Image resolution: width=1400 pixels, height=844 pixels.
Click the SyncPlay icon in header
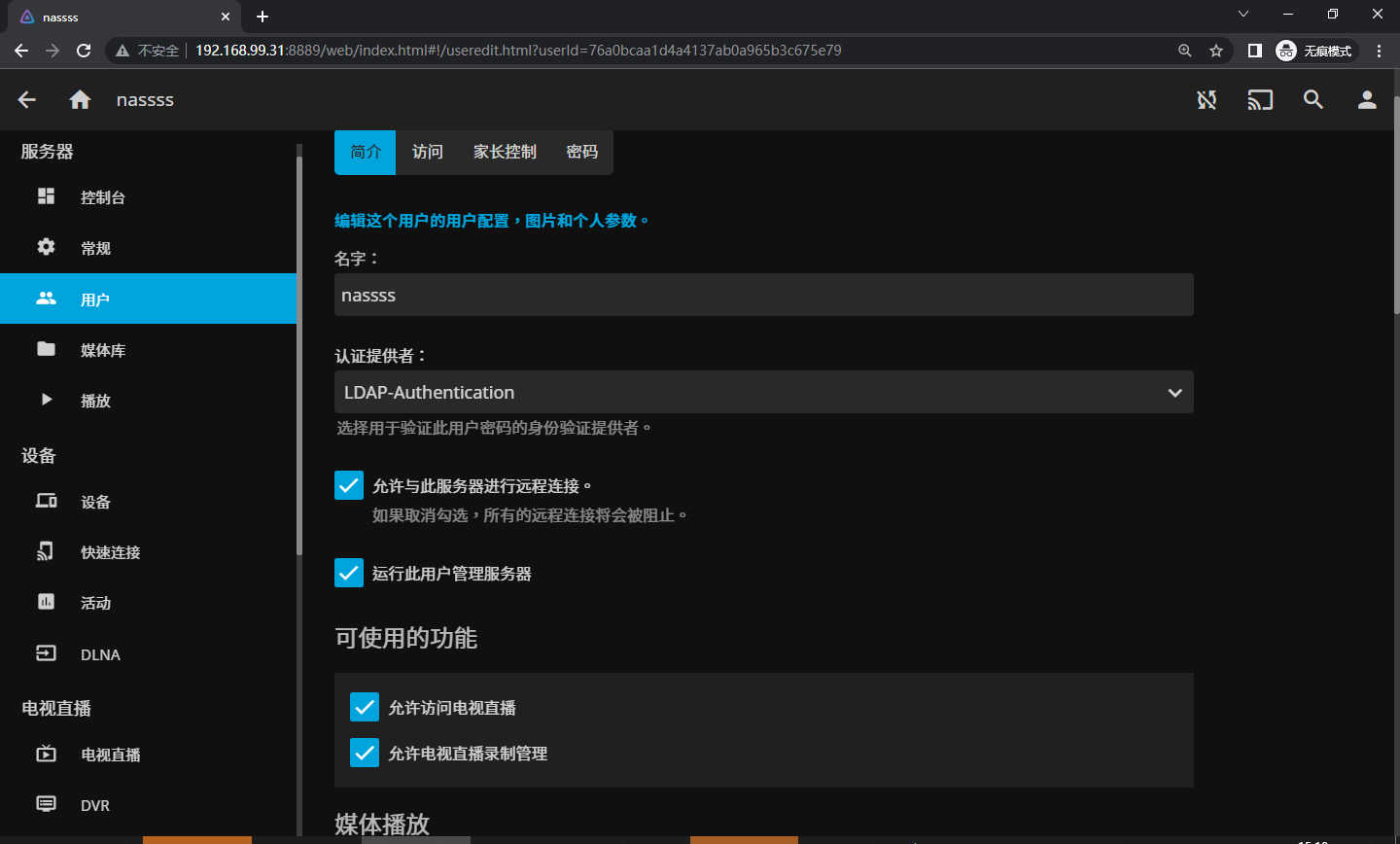coord(1207,99)
